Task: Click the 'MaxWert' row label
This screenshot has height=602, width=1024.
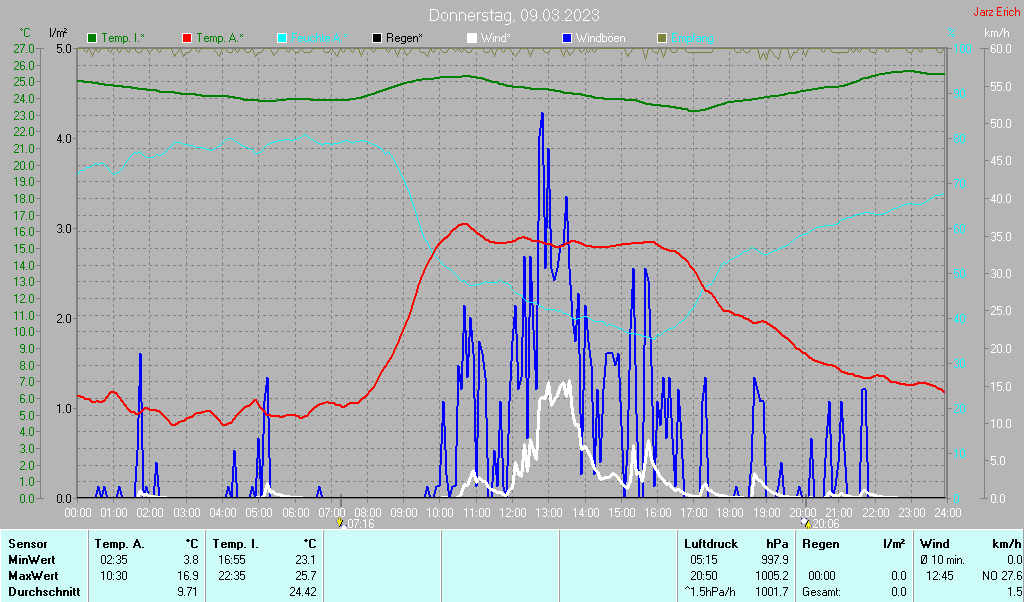Action: (x=33, y=577)
